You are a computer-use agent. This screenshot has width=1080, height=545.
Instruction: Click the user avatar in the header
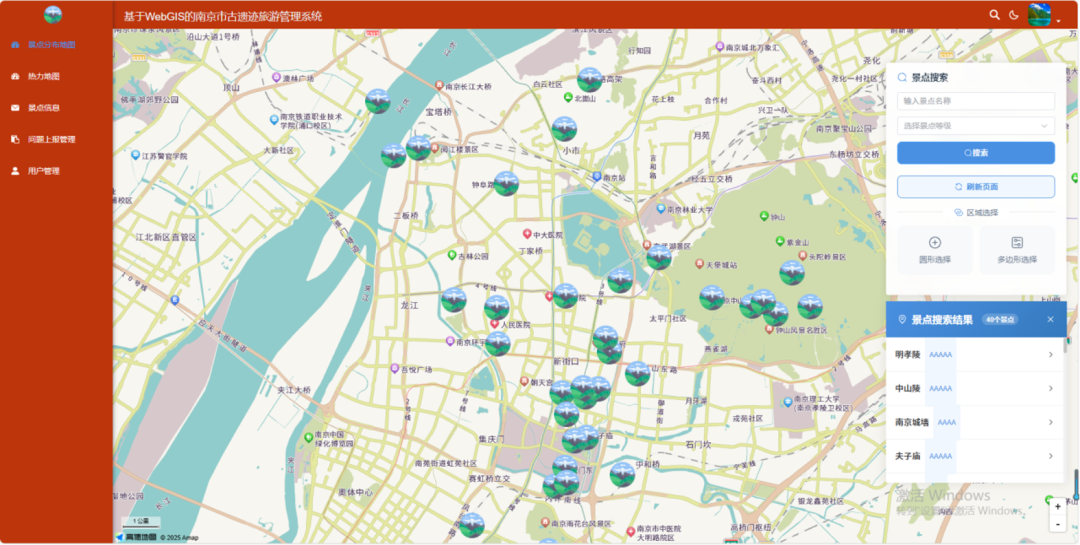1039,14
